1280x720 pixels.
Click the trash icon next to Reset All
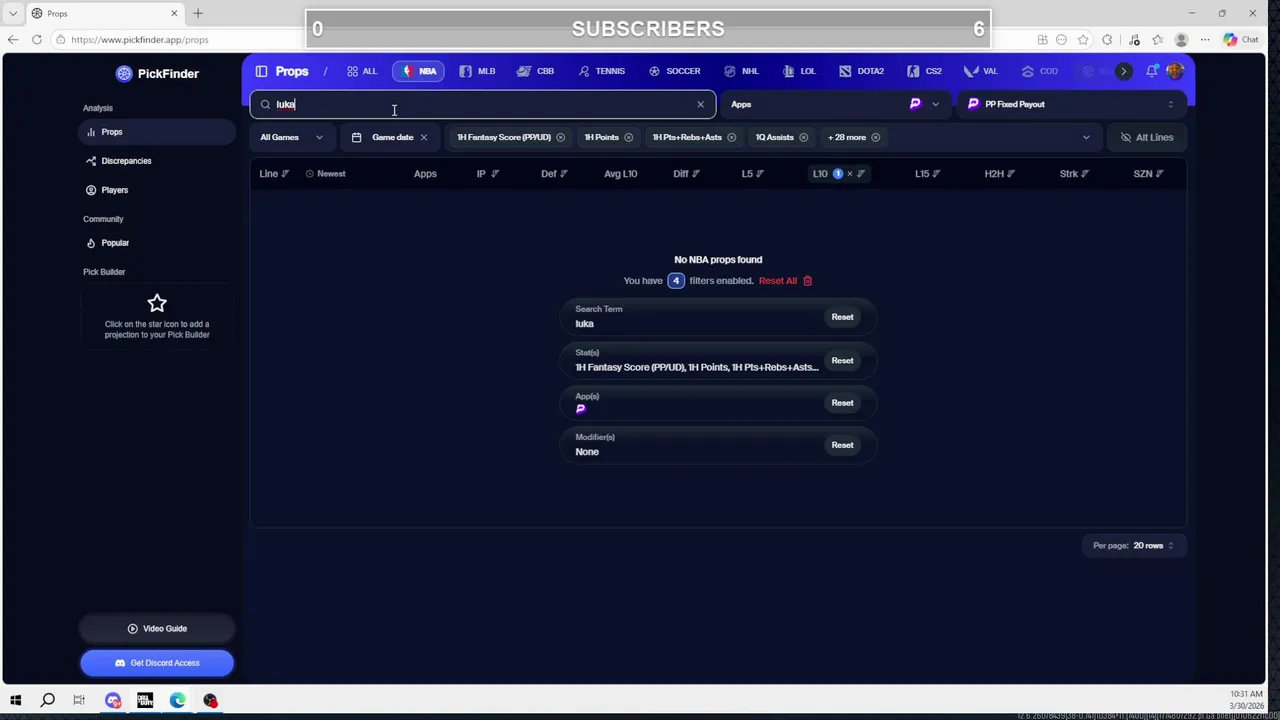[807, 281]
